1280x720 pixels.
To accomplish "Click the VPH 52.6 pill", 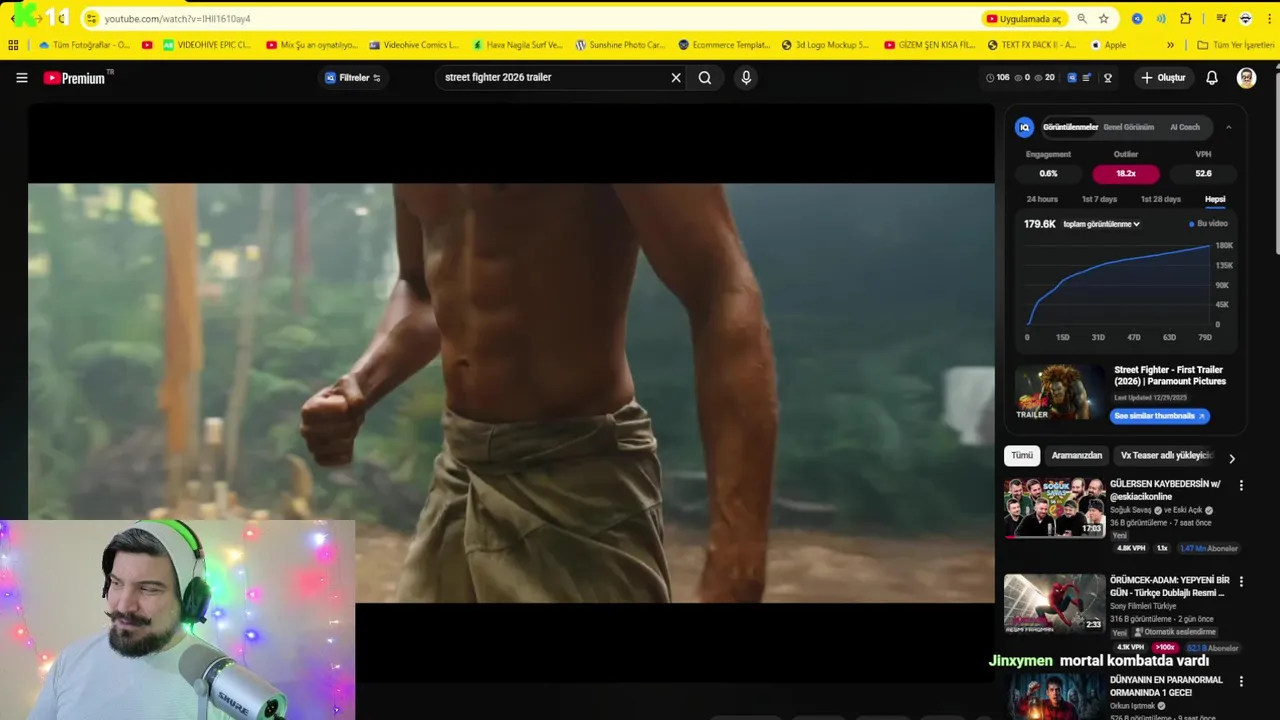I will [x=1203, y=174].
